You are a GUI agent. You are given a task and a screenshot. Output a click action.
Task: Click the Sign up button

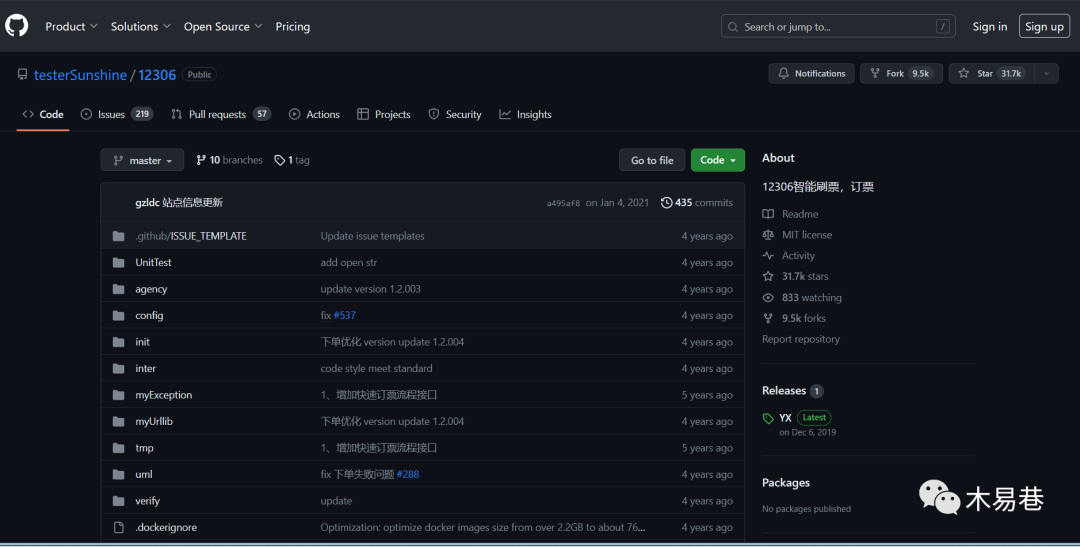click(1044, 26)
